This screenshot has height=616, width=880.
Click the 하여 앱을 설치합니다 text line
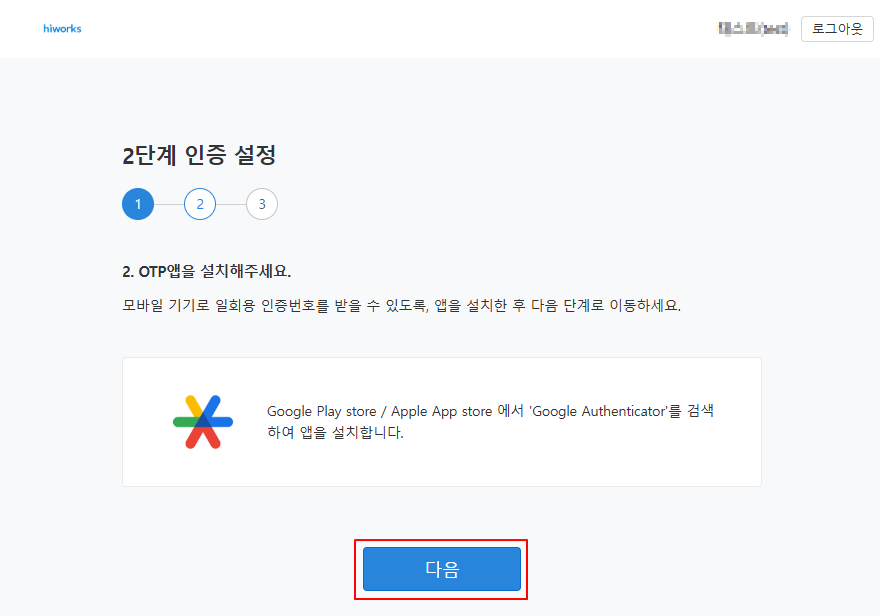coord(335,433)
